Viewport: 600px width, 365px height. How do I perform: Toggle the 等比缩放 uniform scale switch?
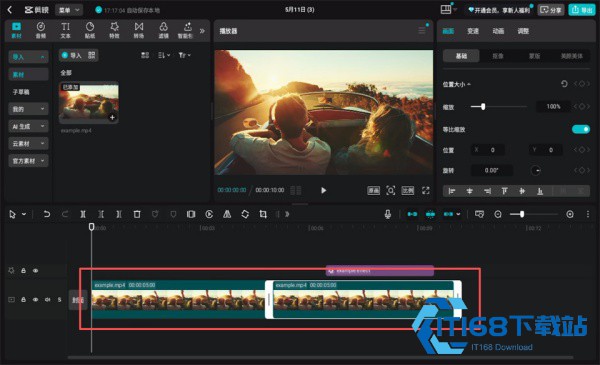coord(580,129)
